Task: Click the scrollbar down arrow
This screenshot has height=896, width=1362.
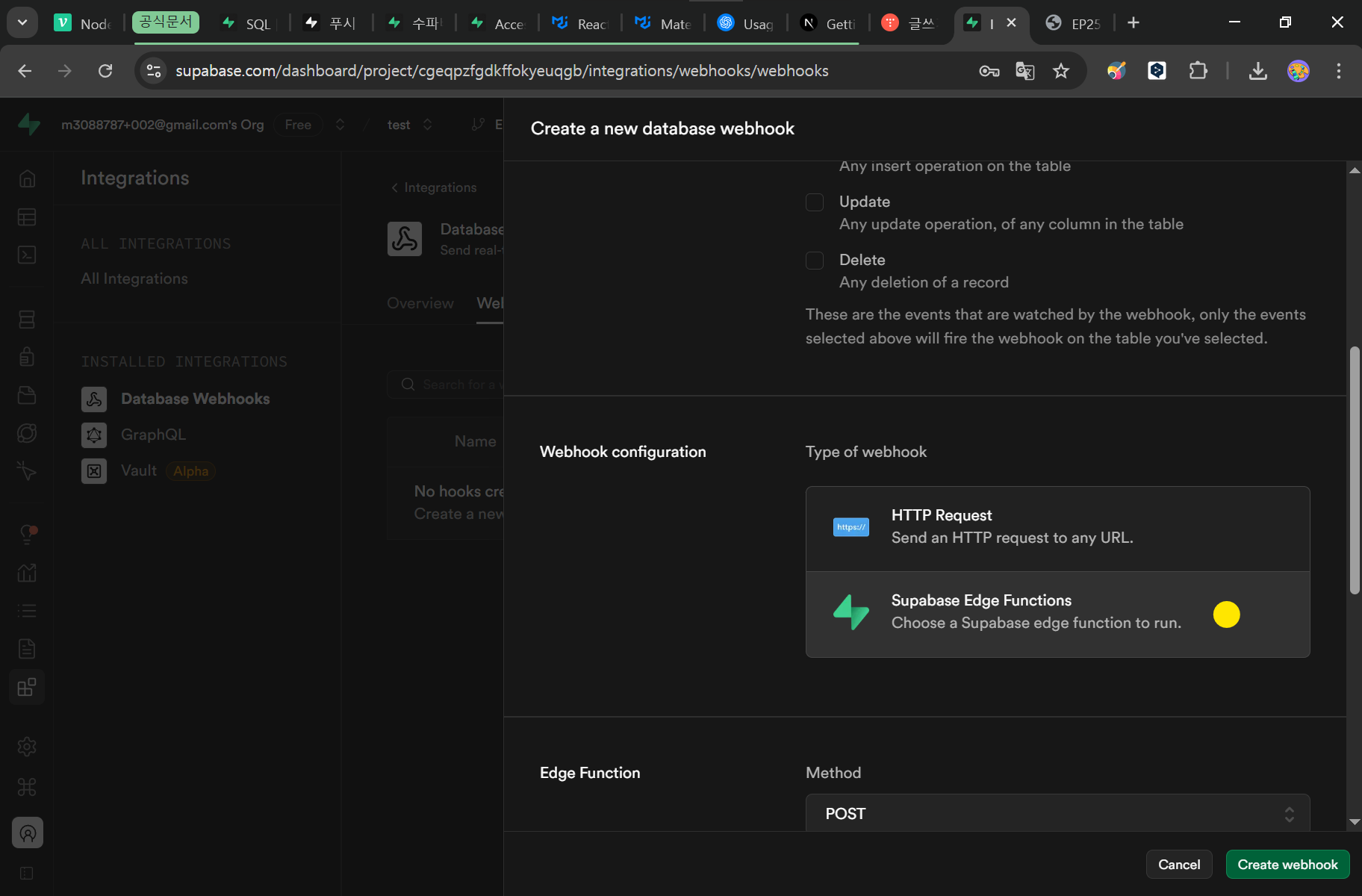Action: (1355, 822)
